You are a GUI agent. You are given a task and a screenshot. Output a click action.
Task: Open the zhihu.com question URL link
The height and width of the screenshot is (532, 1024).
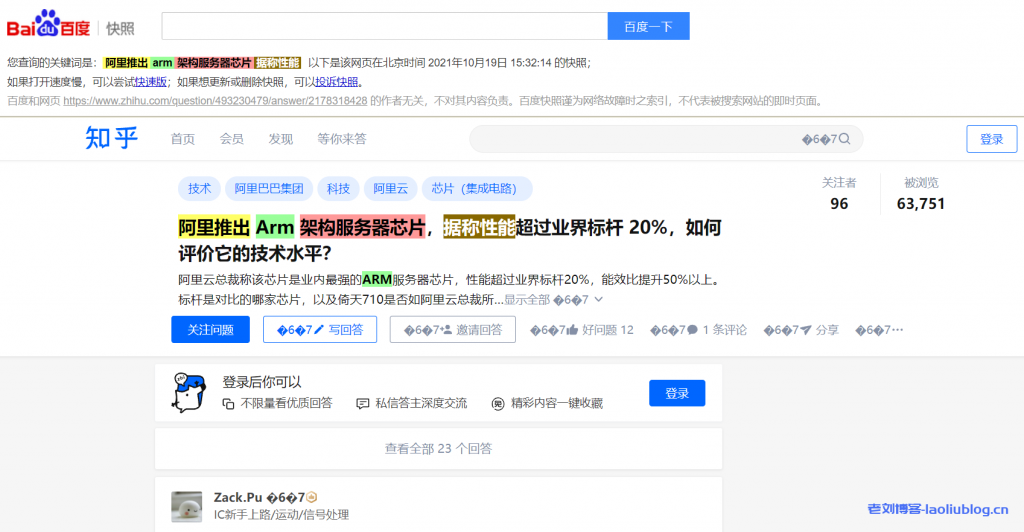pyautogui.click(x=216, y=101)
